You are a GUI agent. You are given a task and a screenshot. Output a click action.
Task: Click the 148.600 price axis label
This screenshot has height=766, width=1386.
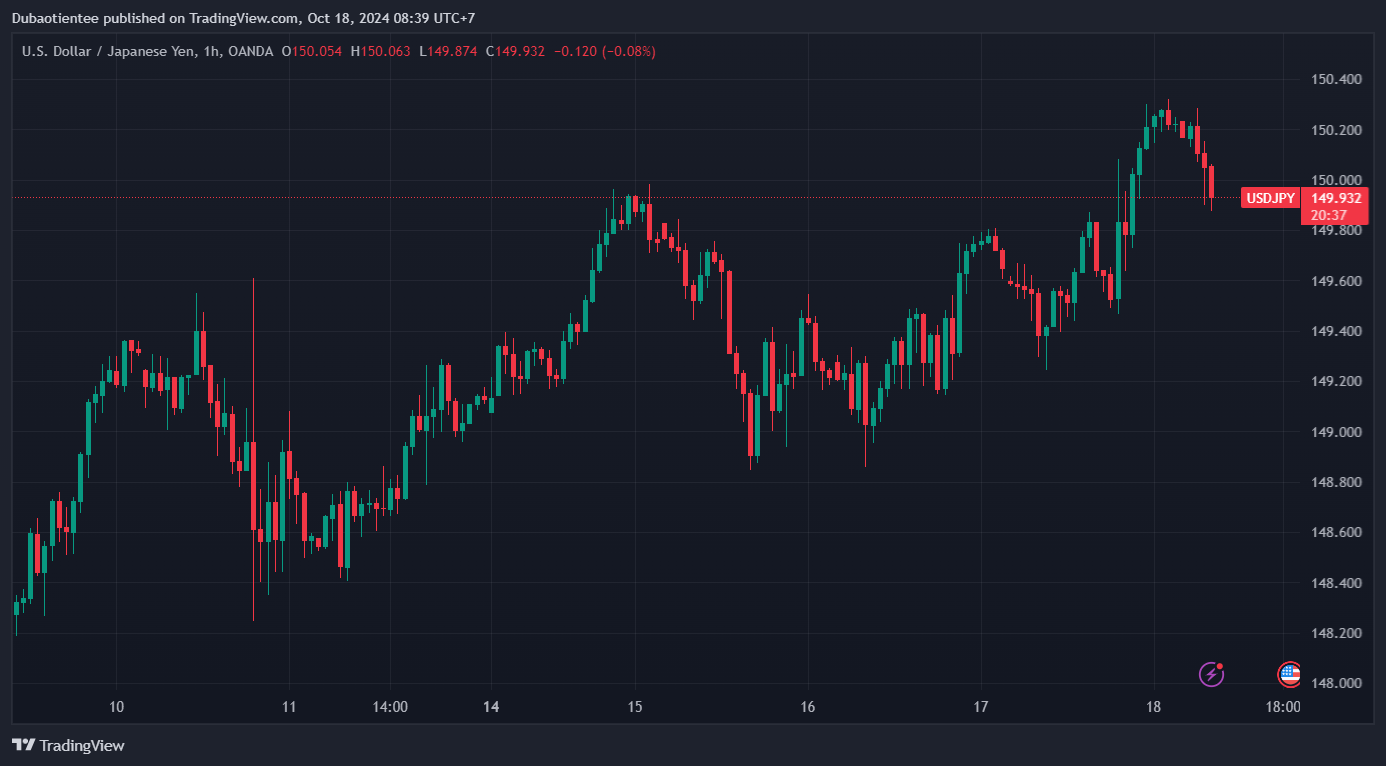coord(1337,532)
